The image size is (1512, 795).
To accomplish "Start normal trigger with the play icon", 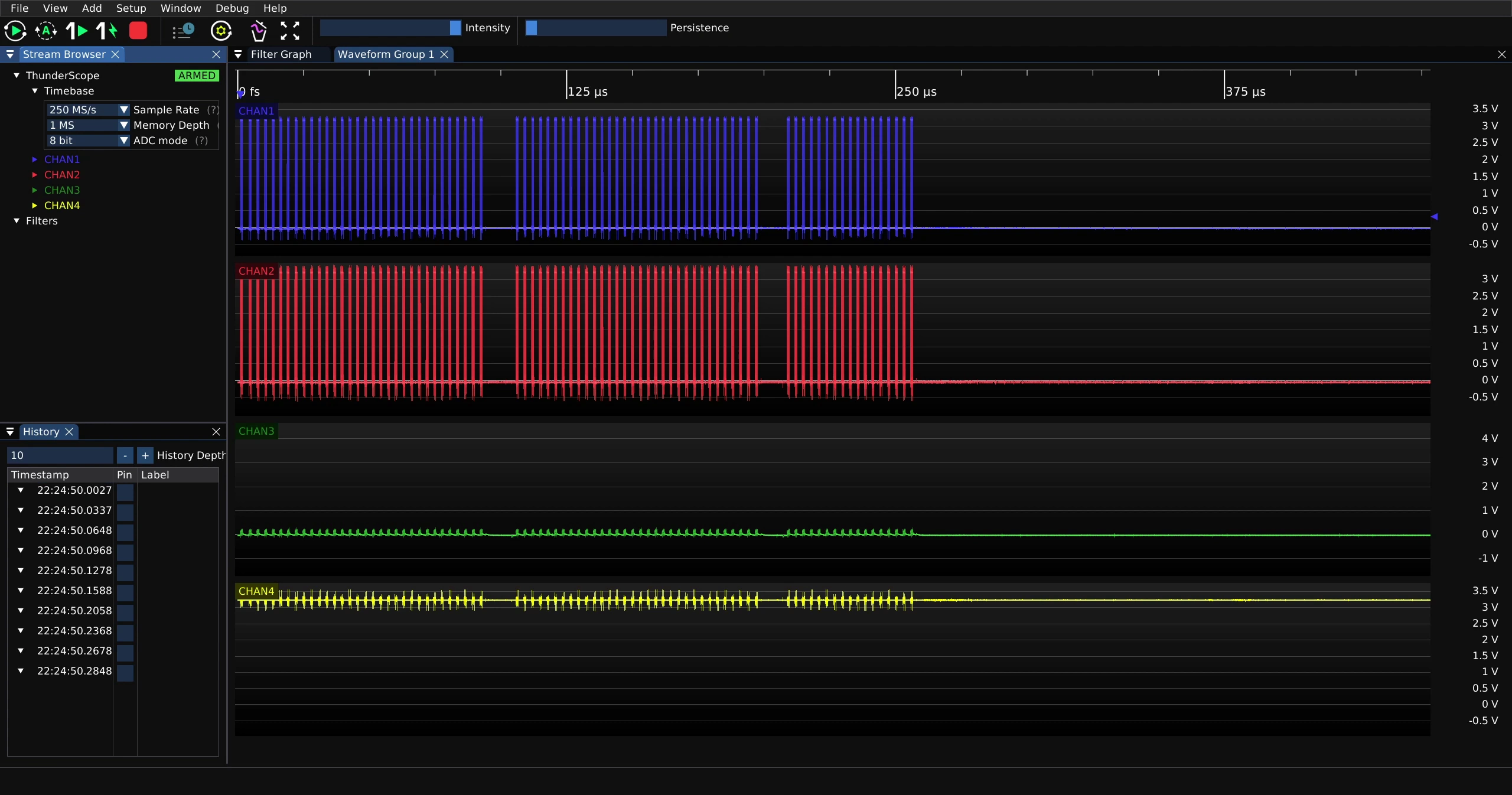I will 15,31.
